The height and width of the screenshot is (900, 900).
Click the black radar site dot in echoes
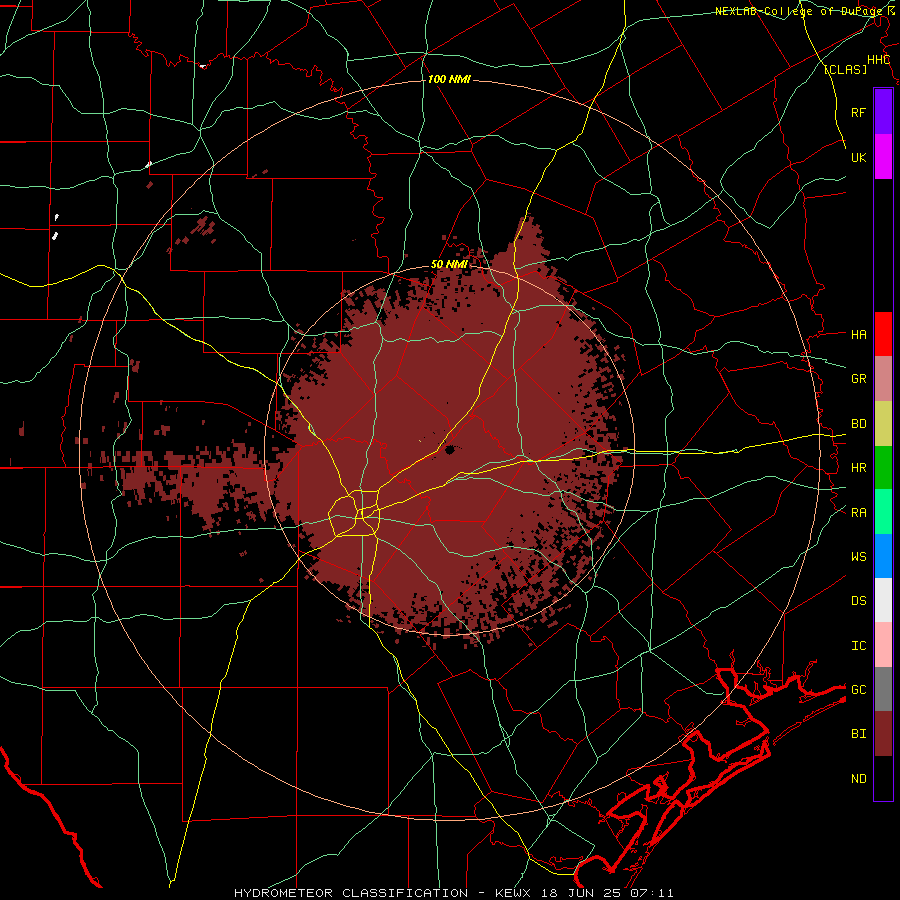click(x=449, y=450)
